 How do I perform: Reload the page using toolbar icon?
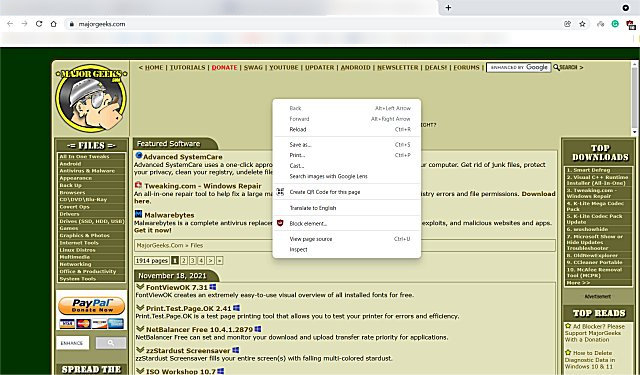click(39, 24)
